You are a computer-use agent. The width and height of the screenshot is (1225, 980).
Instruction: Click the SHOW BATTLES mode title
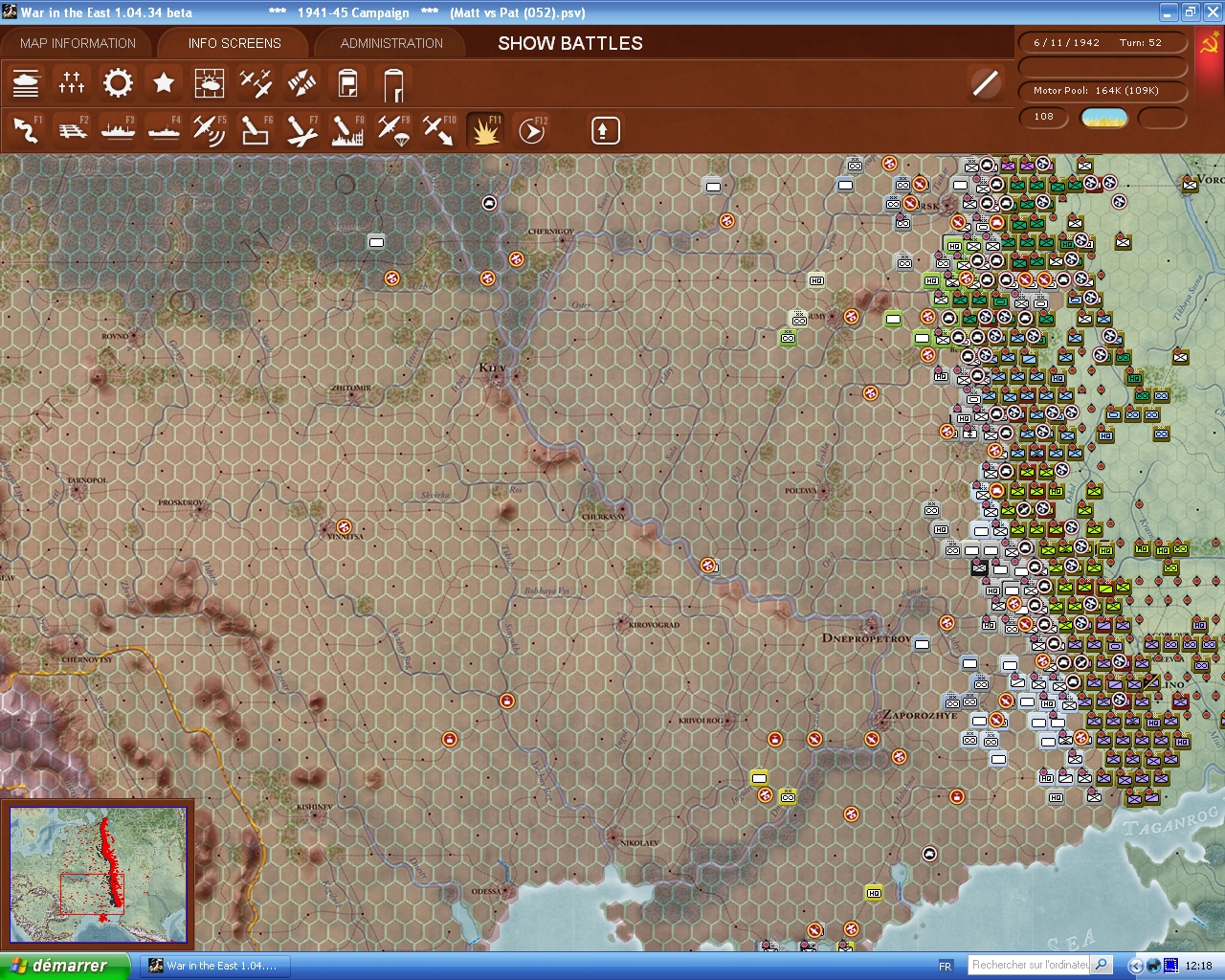570,43
